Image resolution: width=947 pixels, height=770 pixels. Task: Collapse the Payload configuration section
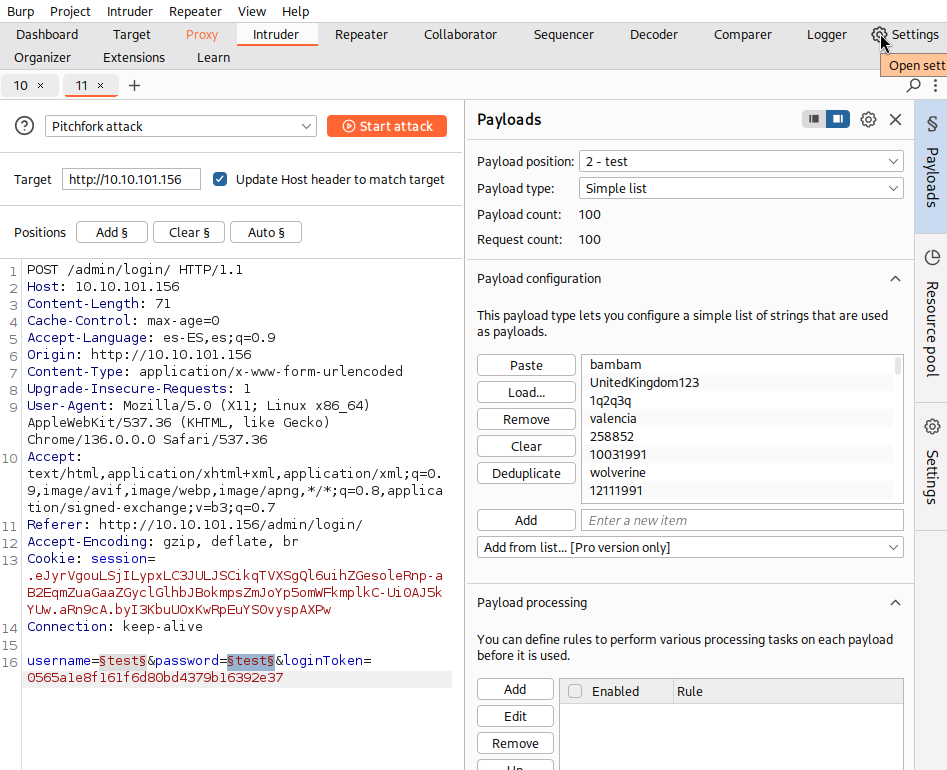[895, 278]
